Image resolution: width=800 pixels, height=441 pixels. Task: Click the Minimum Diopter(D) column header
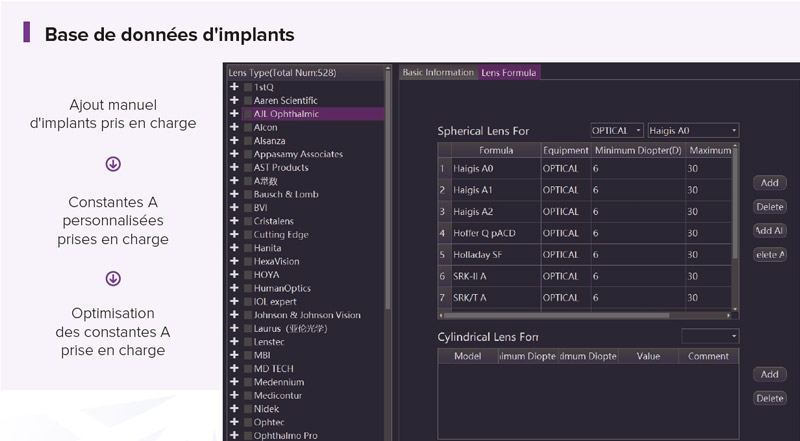(638, 151)
